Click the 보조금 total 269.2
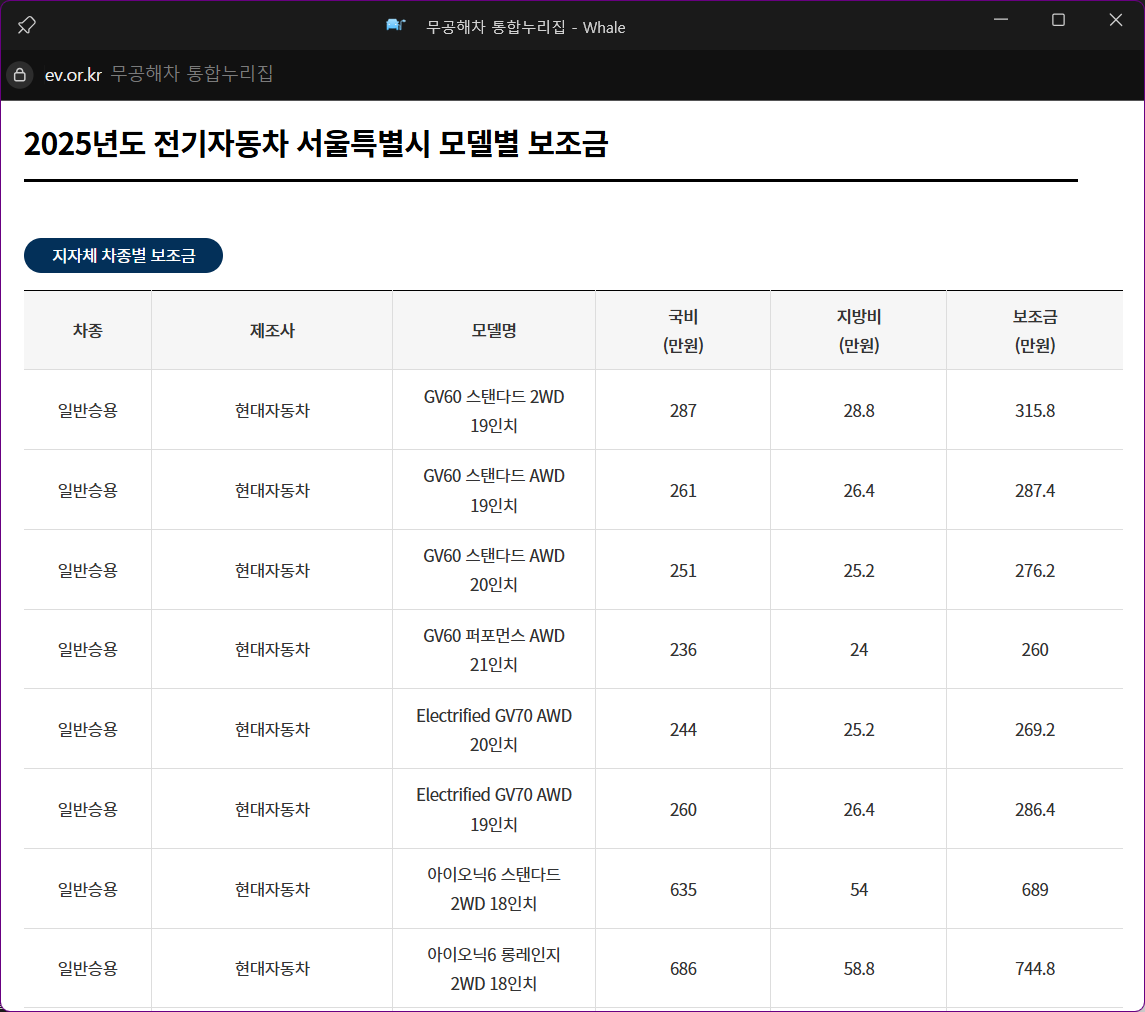The width and height of the screenshot is (1145, 1012). click(x=1035, y=729)
